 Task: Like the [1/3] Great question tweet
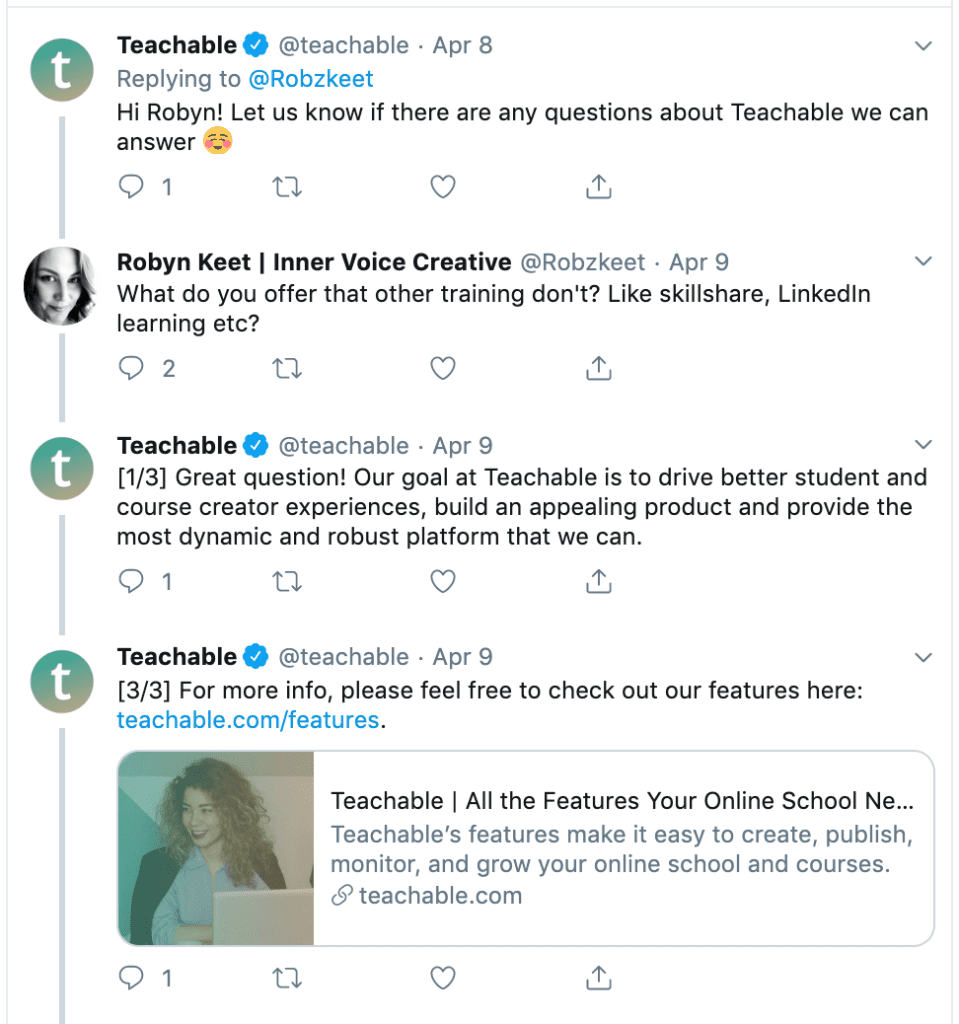[443, 581]
